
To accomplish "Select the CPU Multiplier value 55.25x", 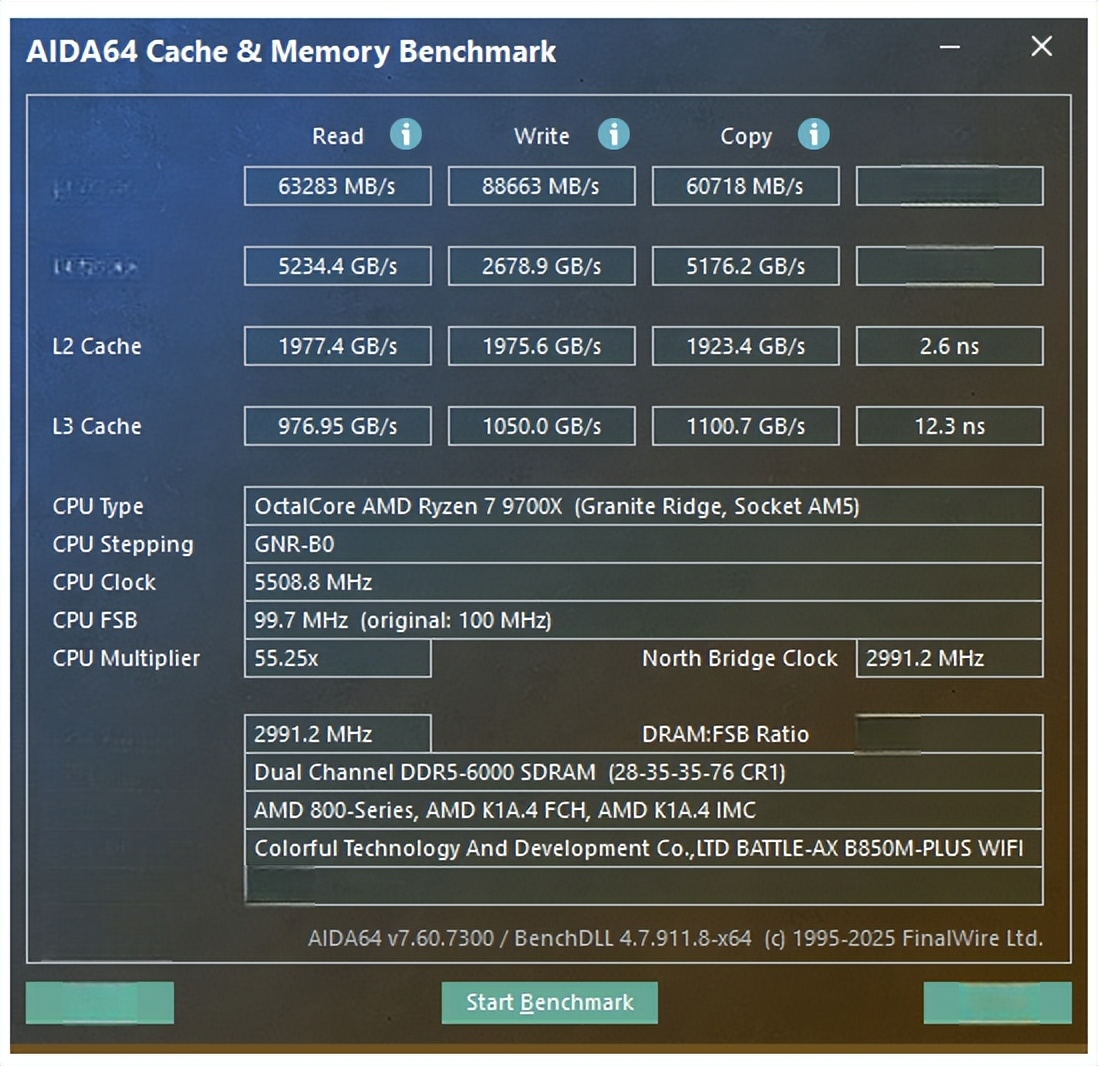I will point(338,658).
